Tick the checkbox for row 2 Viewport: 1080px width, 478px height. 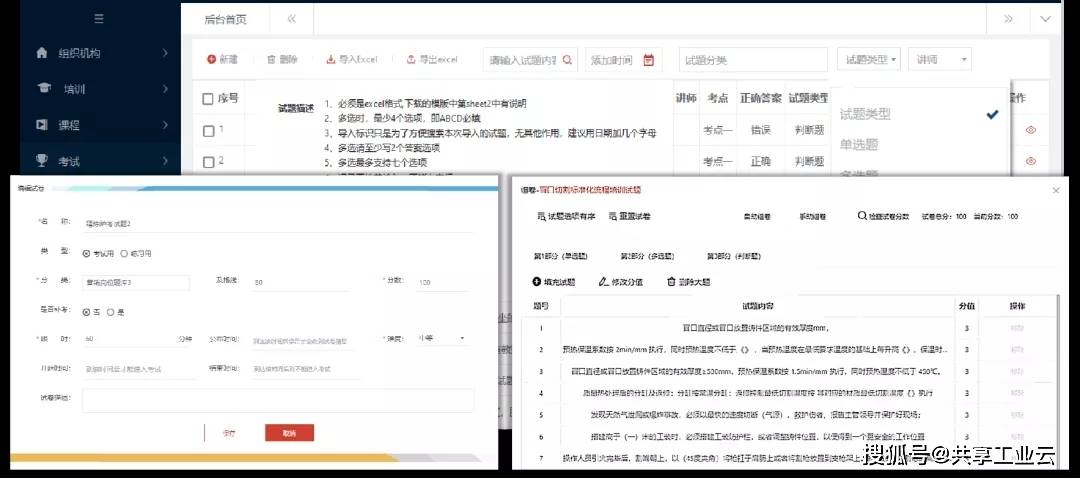pos(208,163)
